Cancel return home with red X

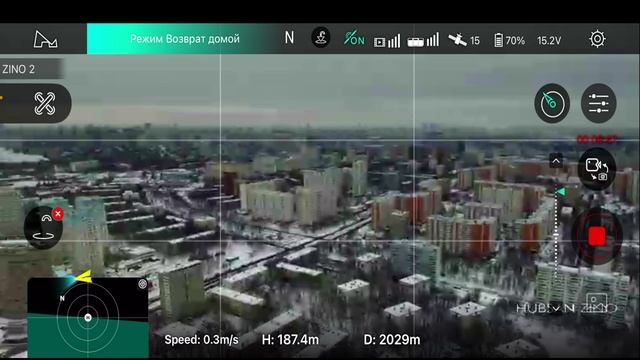[58, 213]
